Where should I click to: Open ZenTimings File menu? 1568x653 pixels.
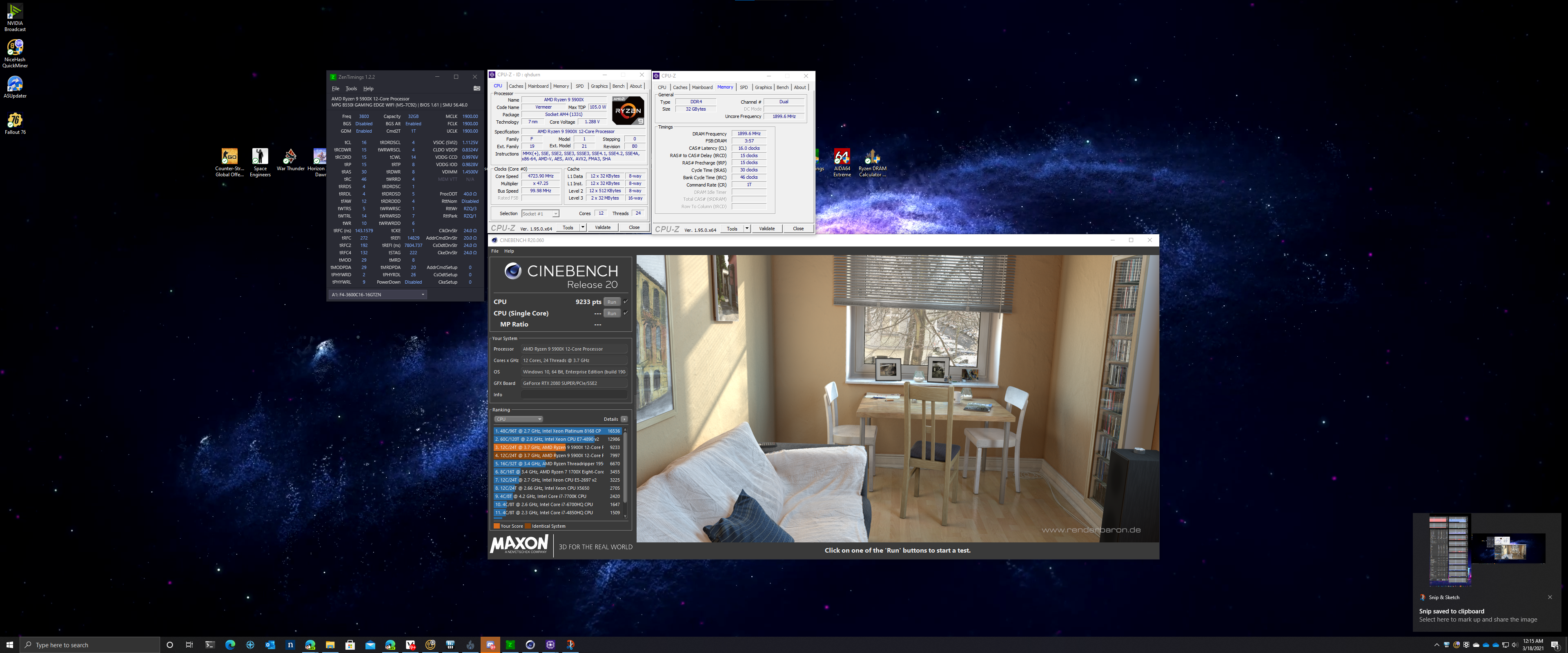point(335,88)
